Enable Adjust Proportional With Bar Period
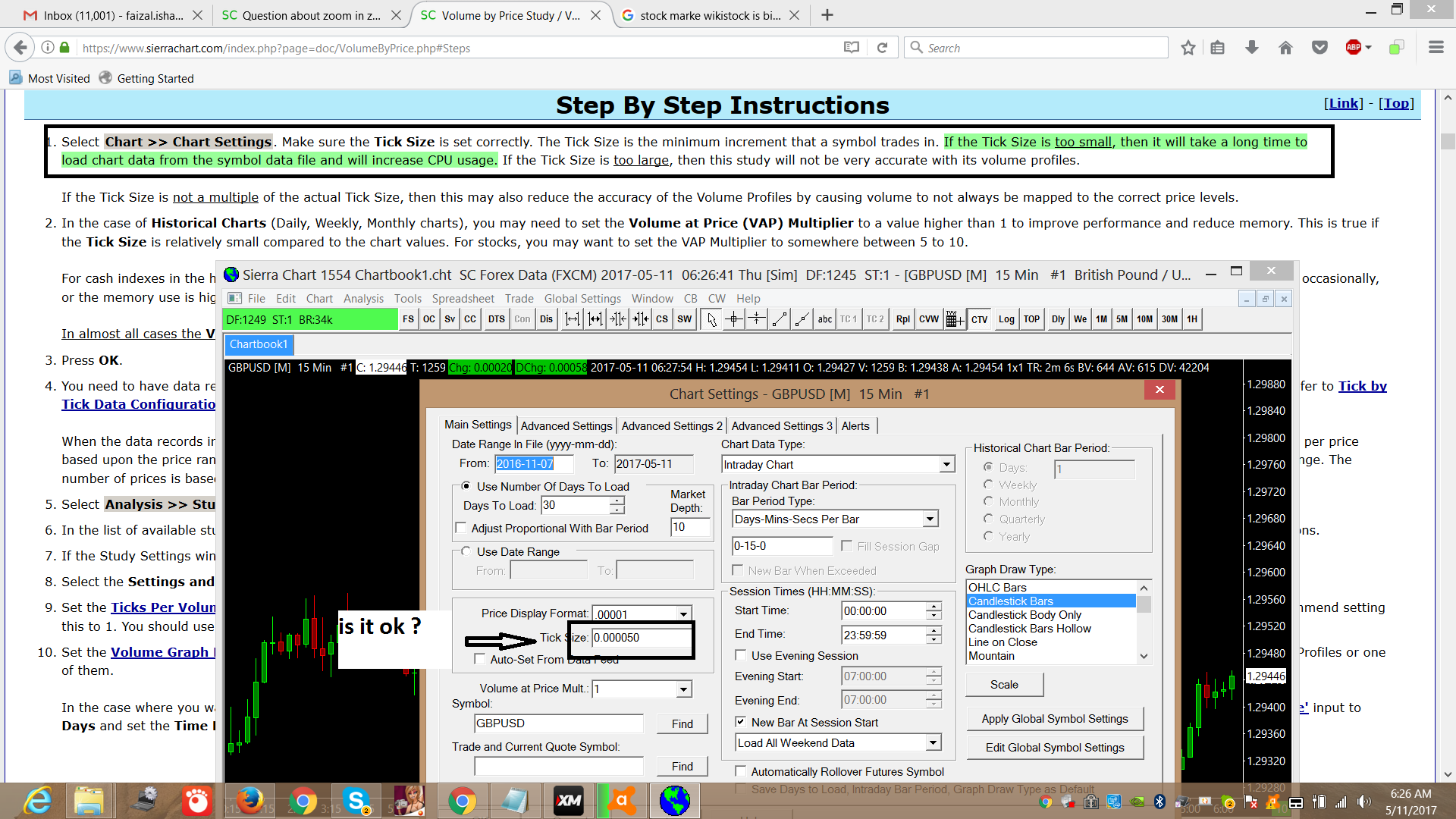This screenshot has height=819, width=1456. (461, 528)
